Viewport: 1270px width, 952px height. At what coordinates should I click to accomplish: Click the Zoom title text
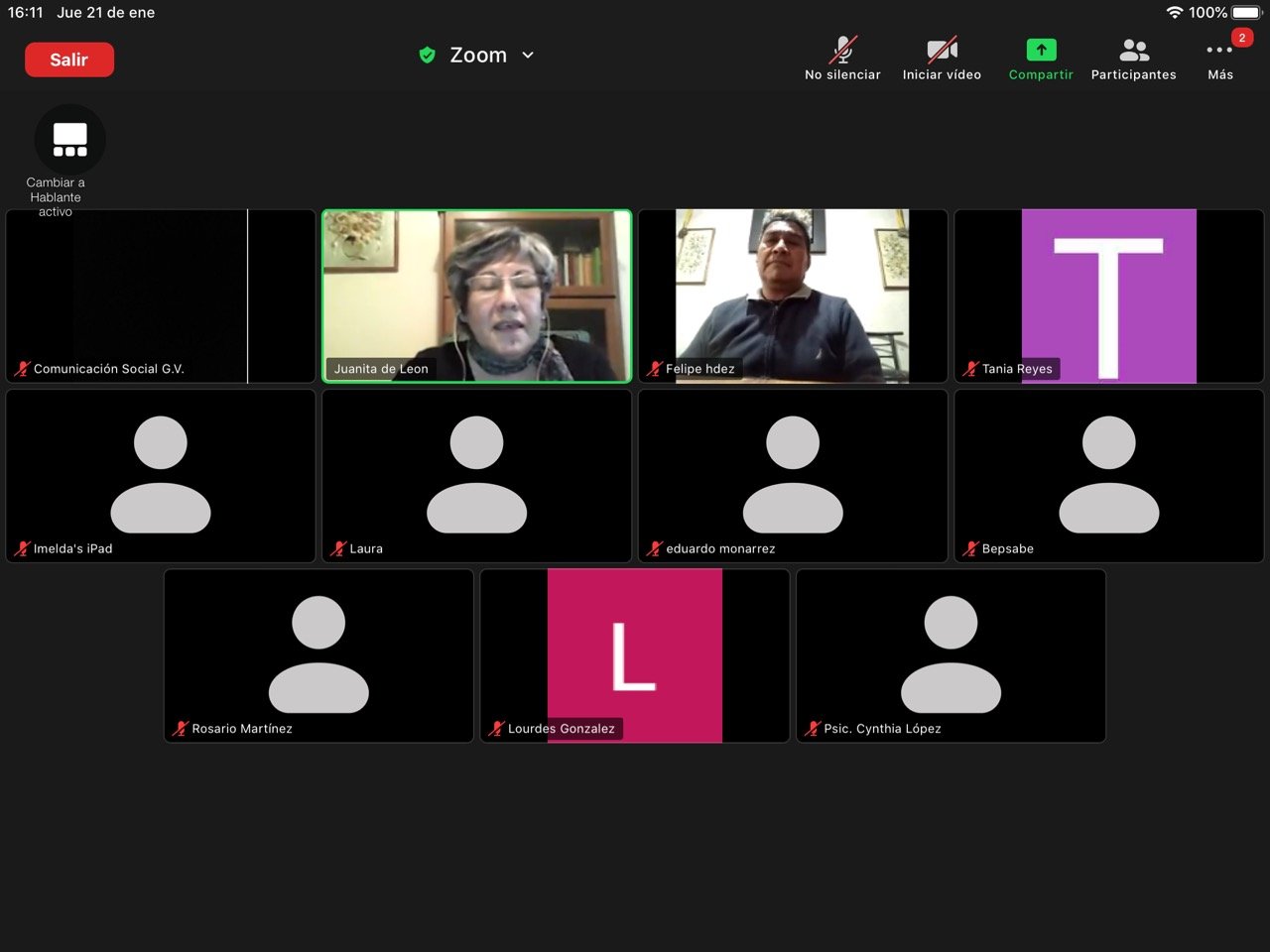click(478, 56)
